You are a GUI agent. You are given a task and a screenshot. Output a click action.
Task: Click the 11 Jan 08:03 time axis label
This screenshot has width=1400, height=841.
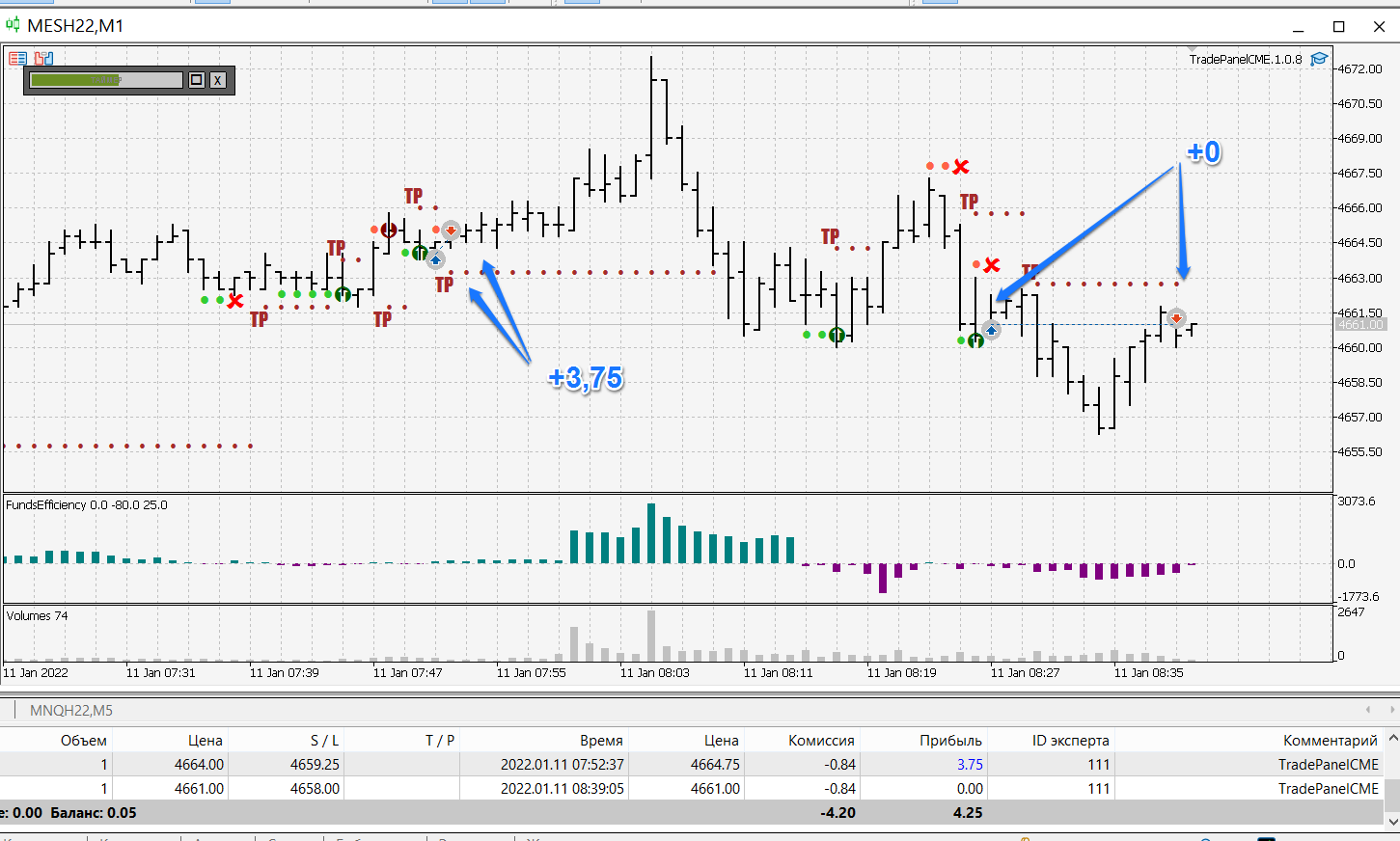pos(654,673)
